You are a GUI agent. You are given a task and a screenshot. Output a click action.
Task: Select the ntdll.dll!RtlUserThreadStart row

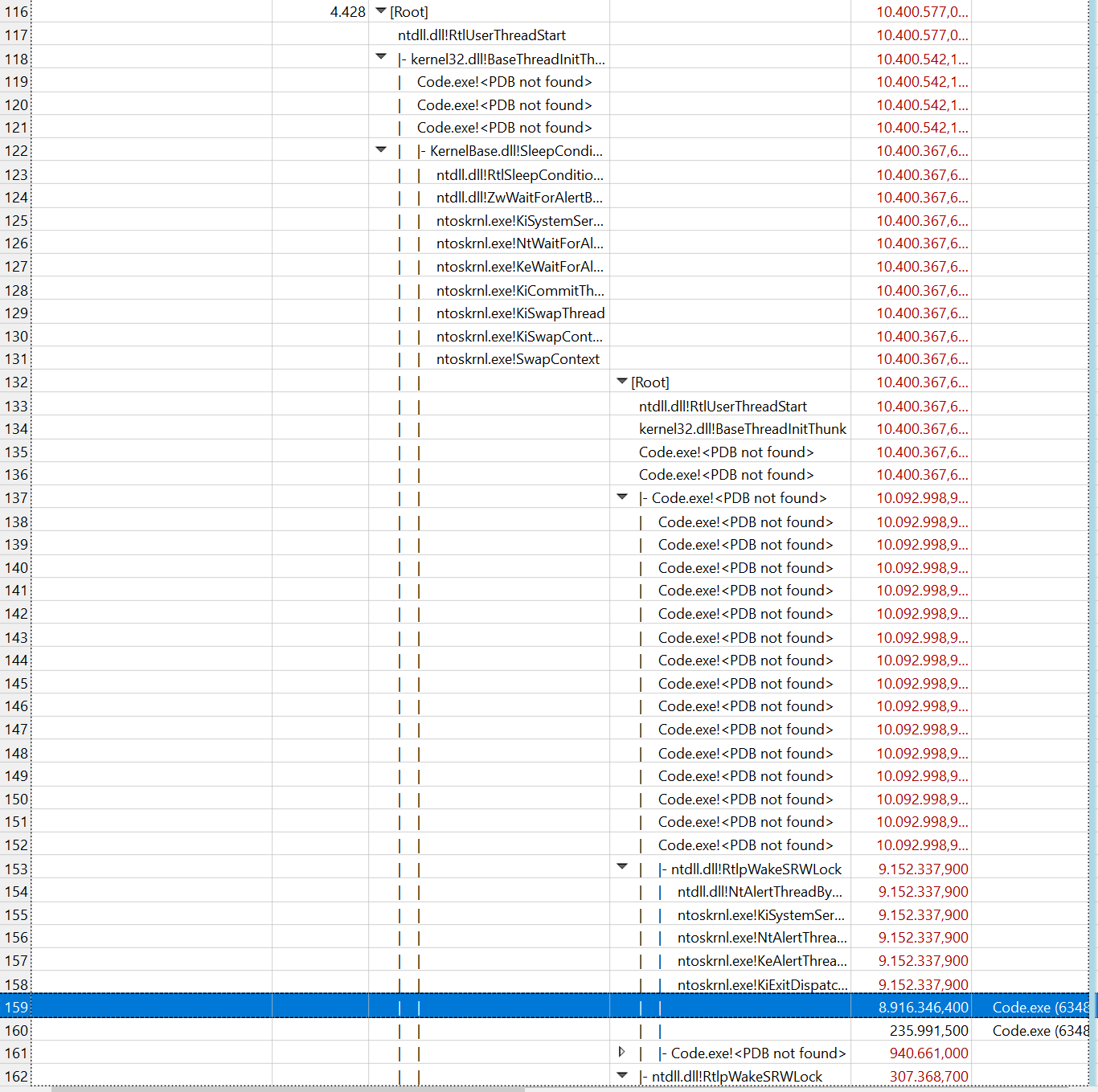pos(482,35)
